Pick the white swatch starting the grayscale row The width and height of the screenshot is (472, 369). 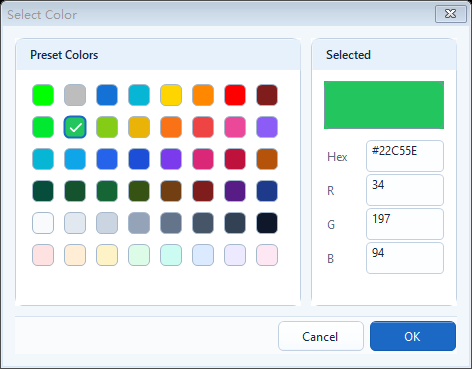pos(43,223)
